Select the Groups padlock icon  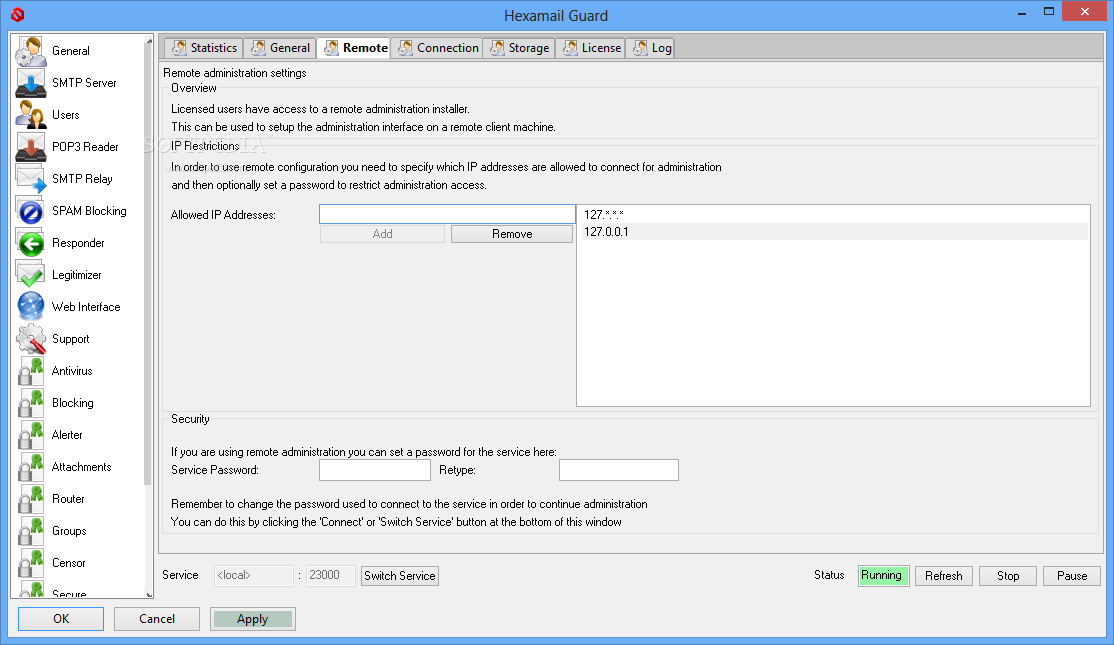click(x=31, y=531)
